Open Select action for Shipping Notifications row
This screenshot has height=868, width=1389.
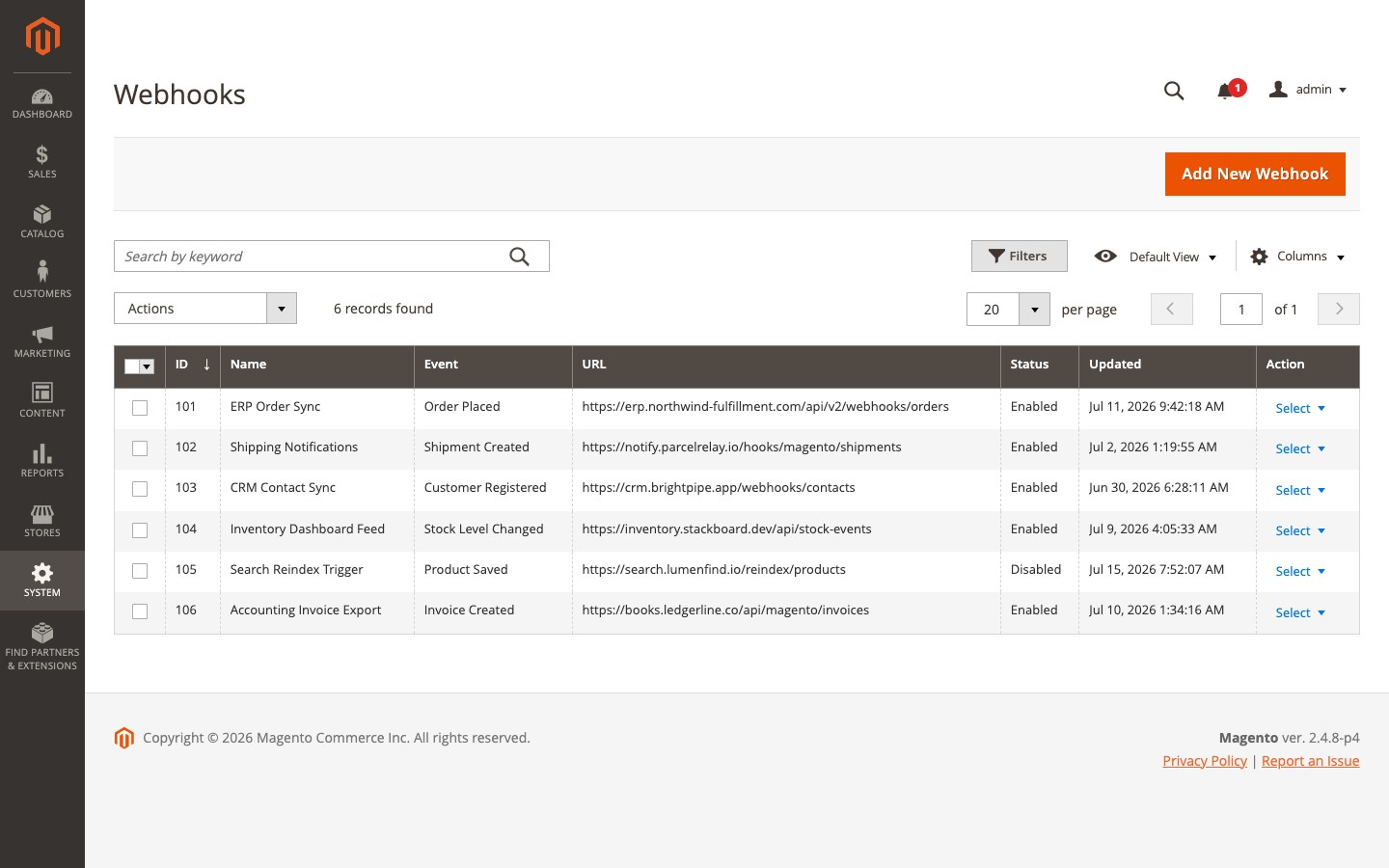pos(1300,448)
